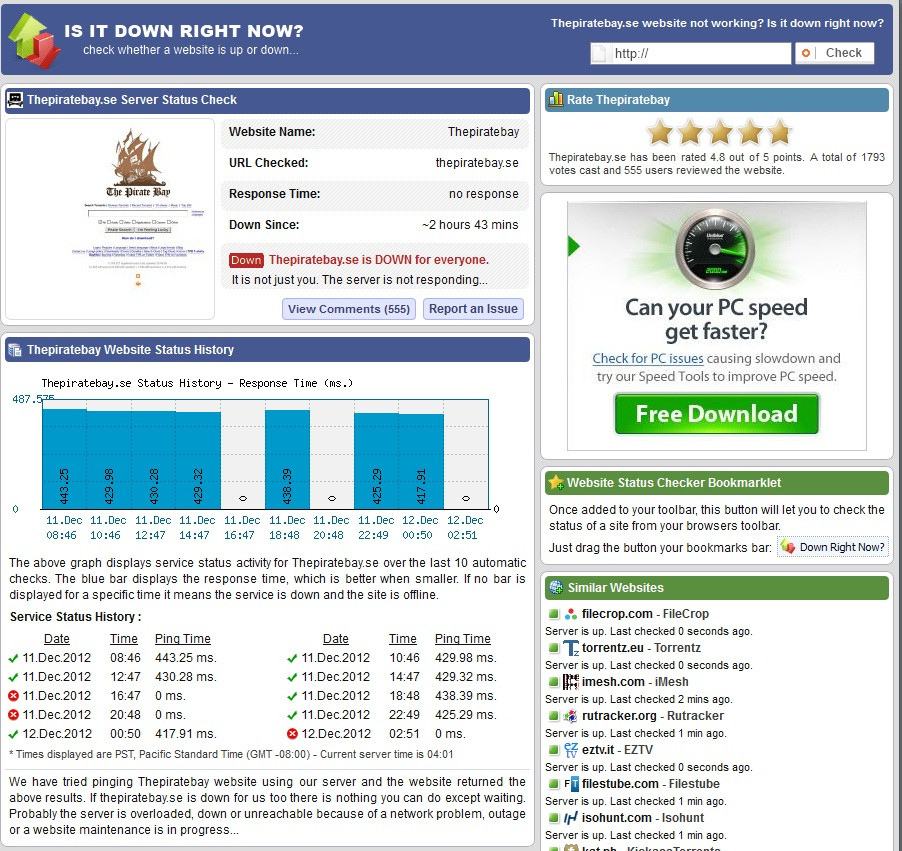Click the star icon on Bookmarklet panel header
The height and width of the screenshot is (851, 902).
[556, 483]
